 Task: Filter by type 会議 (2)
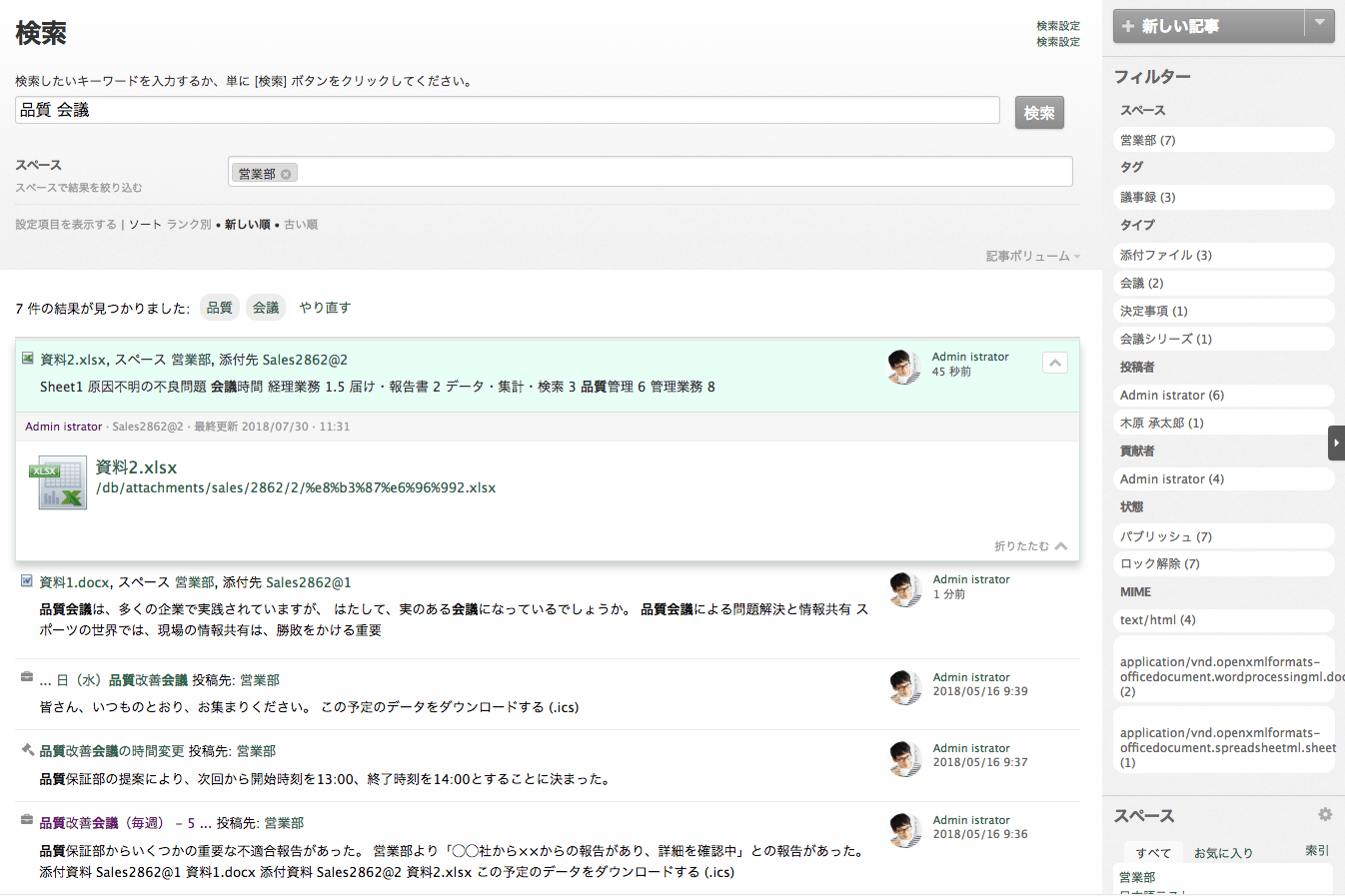tap(1224, 283)
